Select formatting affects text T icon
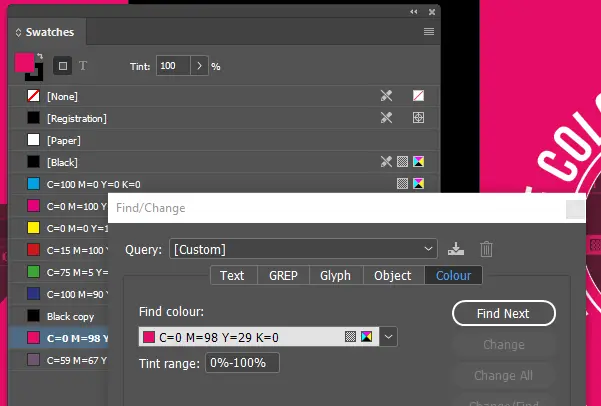The width and height of the screenshot is (601, 406). (x=83, y=66)
